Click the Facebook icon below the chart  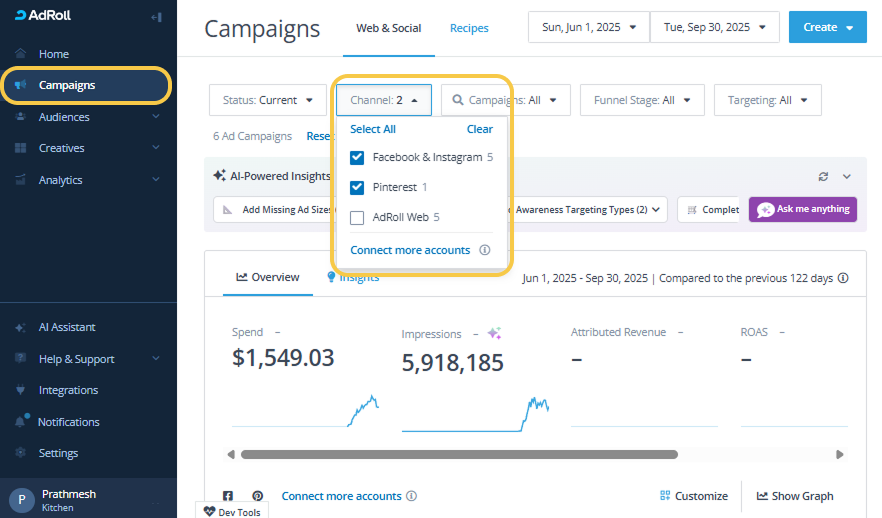click(x=228, y=496)
